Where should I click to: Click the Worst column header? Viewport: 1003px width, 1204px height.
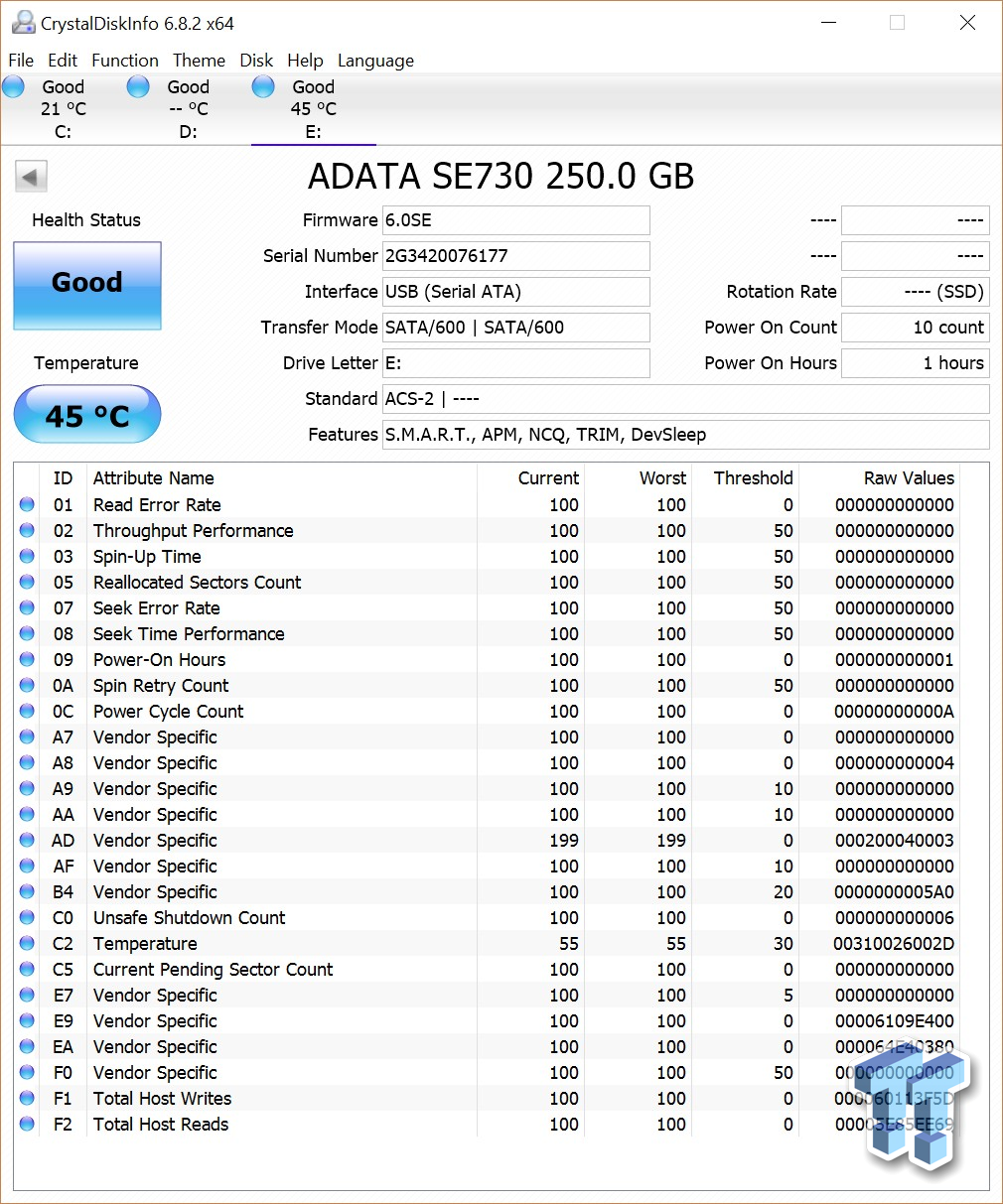(x=639, y=478)
